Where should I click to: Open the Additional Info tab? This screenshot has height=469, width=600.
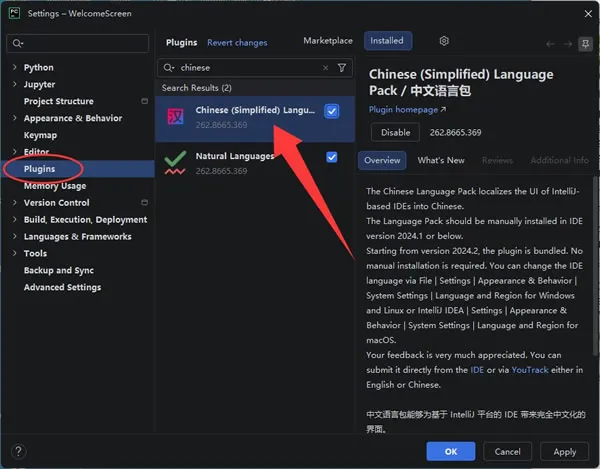(559, 160)
